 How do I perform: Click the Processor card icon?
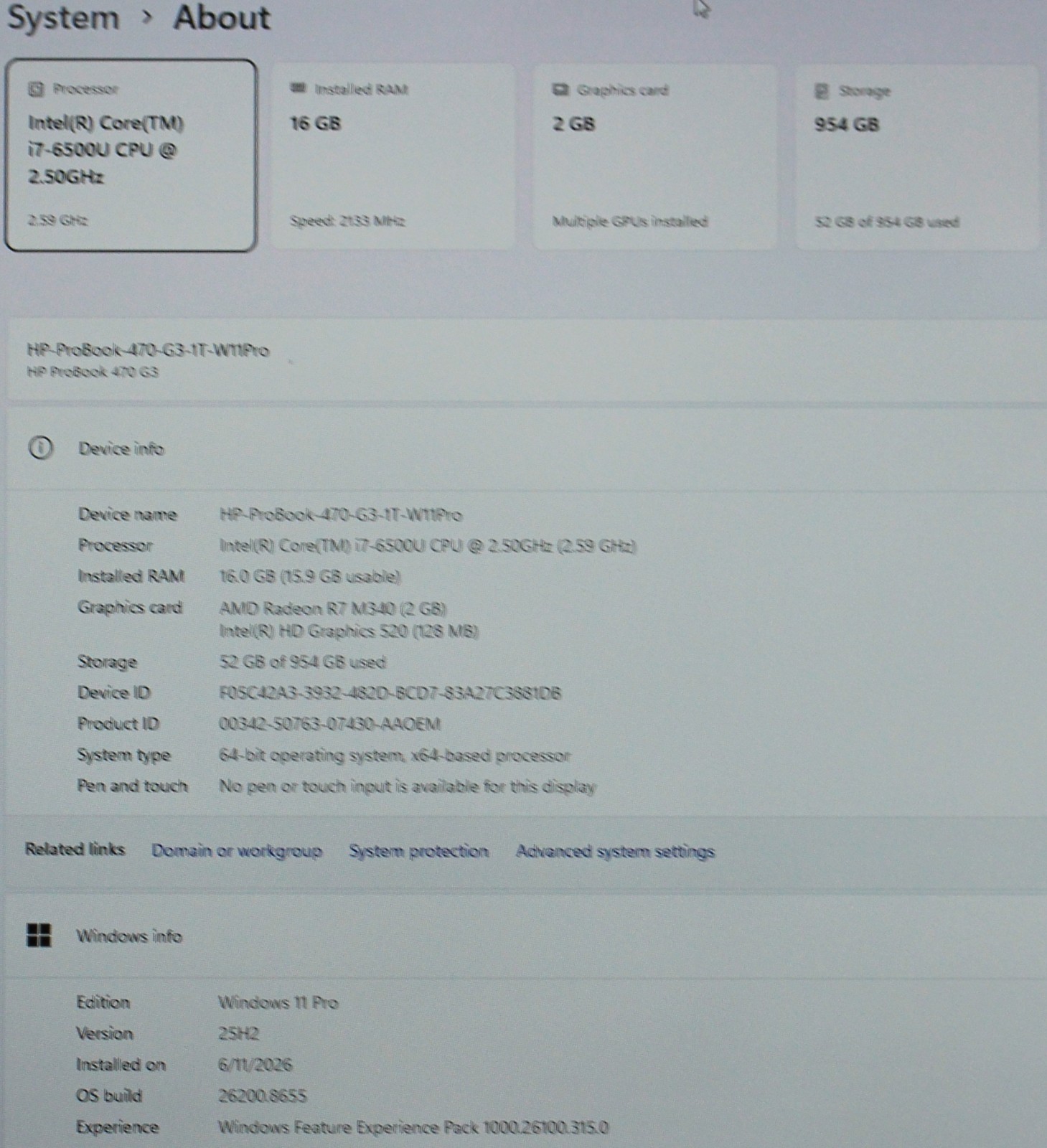click(x=35, y=89)
